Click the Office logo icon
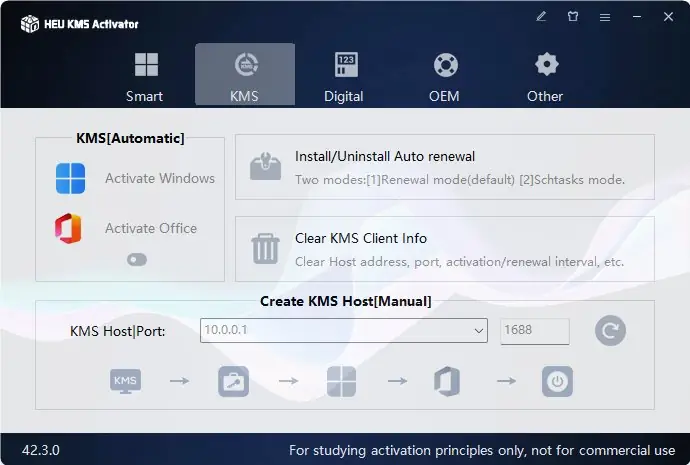 (x=68, y=228)
